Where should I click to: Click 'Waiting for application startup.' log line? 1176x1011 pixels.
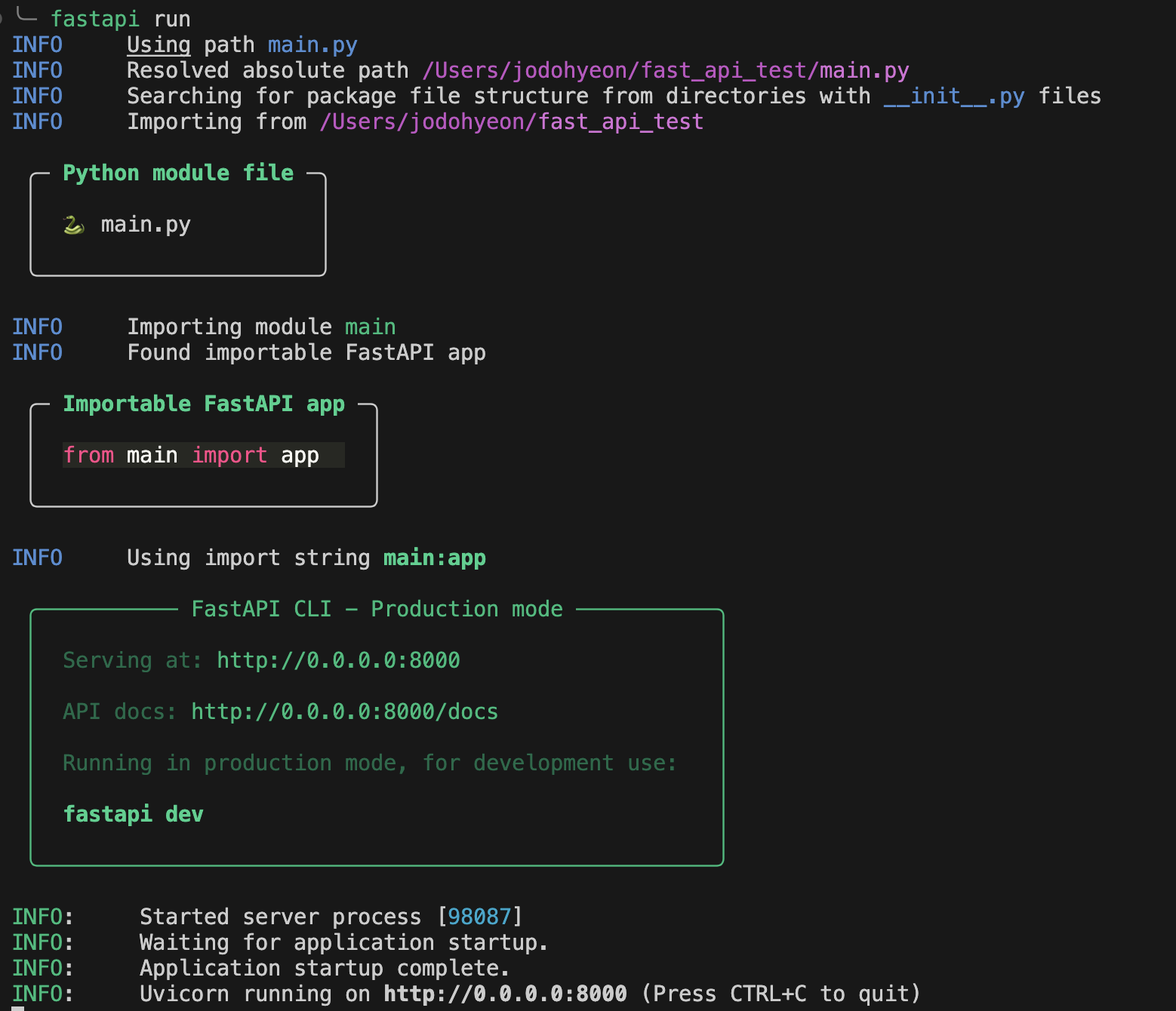tap(344, 942)
